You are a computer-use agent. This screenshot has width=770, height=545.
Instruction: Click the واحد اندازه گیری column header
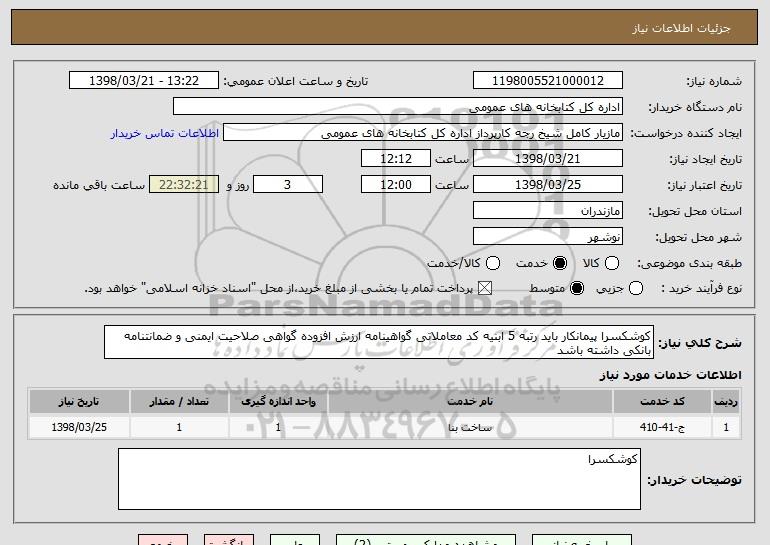tap(278, 402)
